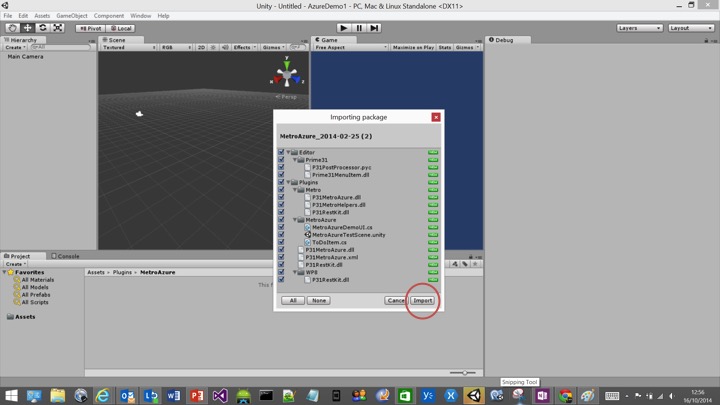The width and height of the screenshot is (720, 405).
Task: Open the Textured draw mode dropdown
Action: (129, 47)
